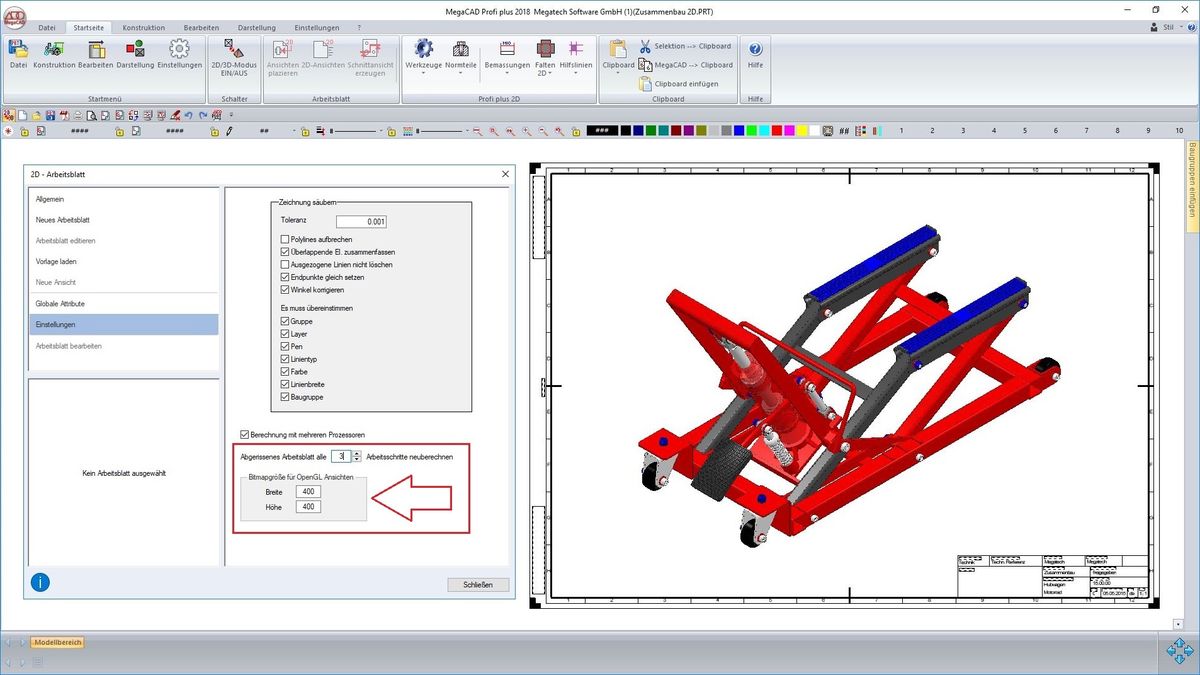The width and height of the screenshot is (1200, 675).
Task: Click the 2D/3D-Modus EIN/AUS switch icon
Action: coord(234,50)
